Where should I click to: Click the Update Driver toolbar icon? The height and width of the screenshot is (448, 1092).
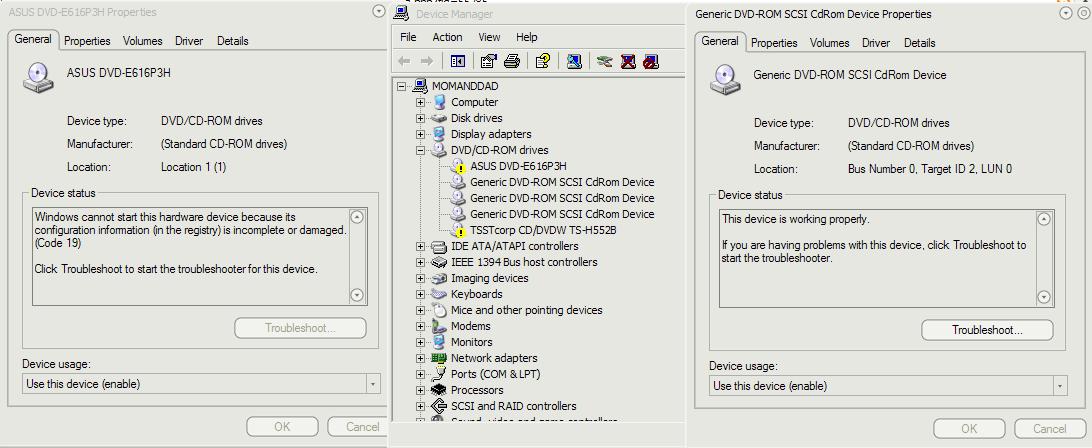pyautogui.click(x=604, y=61)
